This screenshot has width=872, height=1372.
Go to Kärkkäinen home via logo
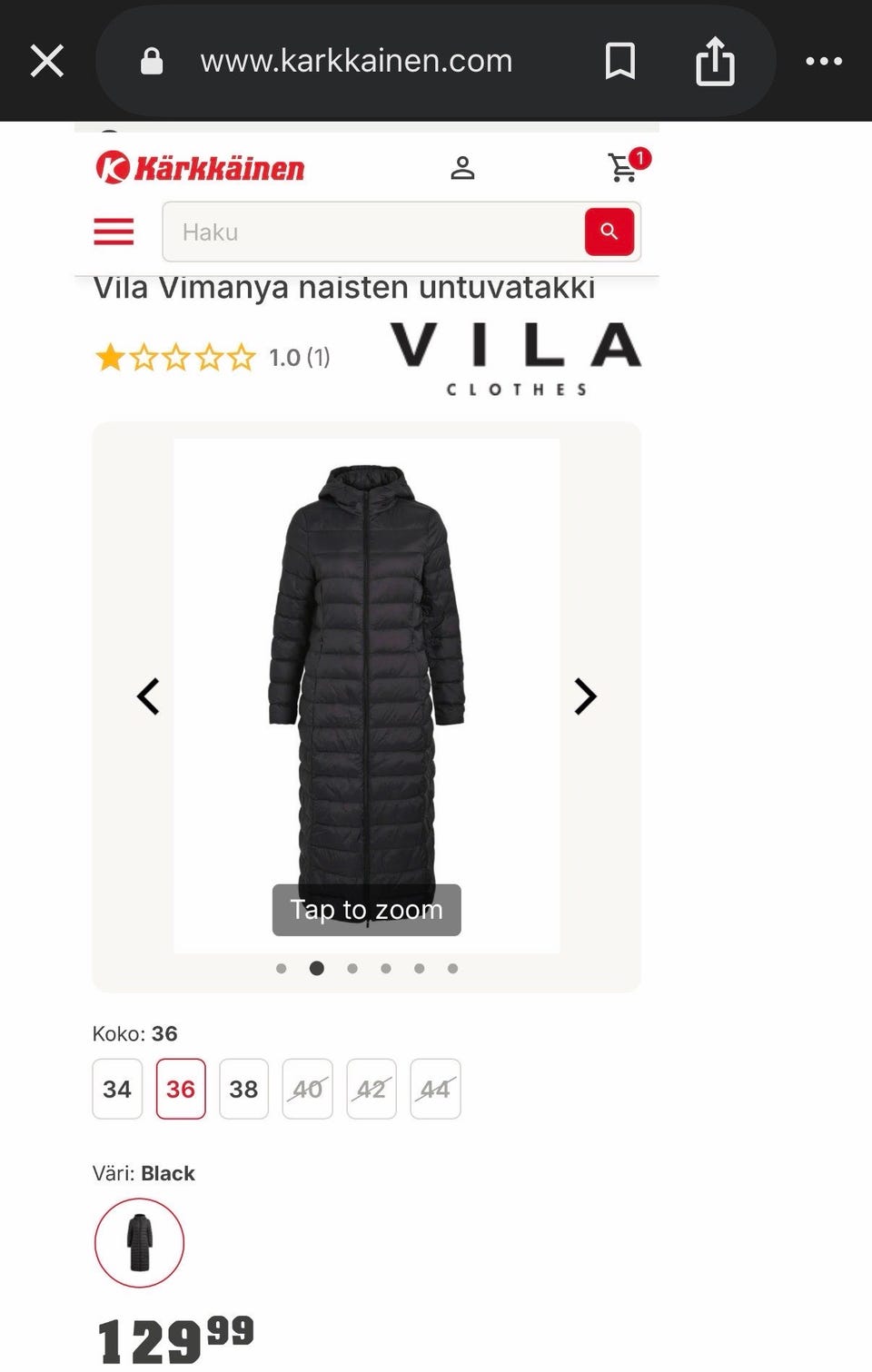pyautogui.click(x=200, y=168)
